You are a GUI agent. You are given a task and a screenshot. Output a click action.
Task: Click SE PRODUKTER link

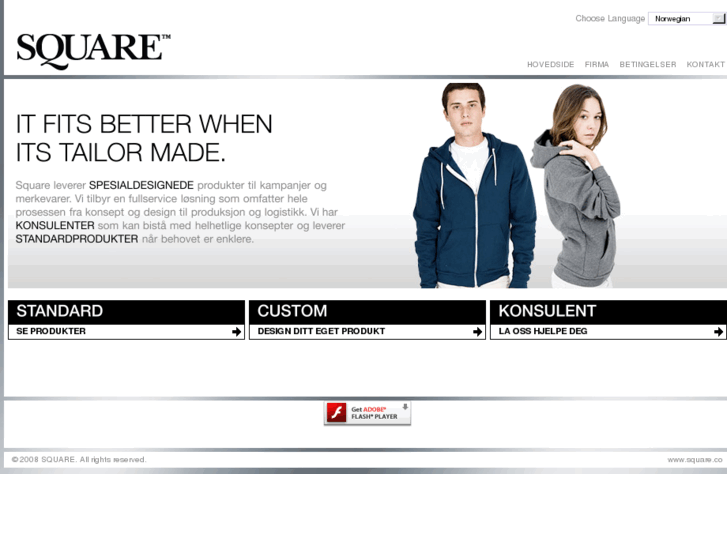(51, 331)
